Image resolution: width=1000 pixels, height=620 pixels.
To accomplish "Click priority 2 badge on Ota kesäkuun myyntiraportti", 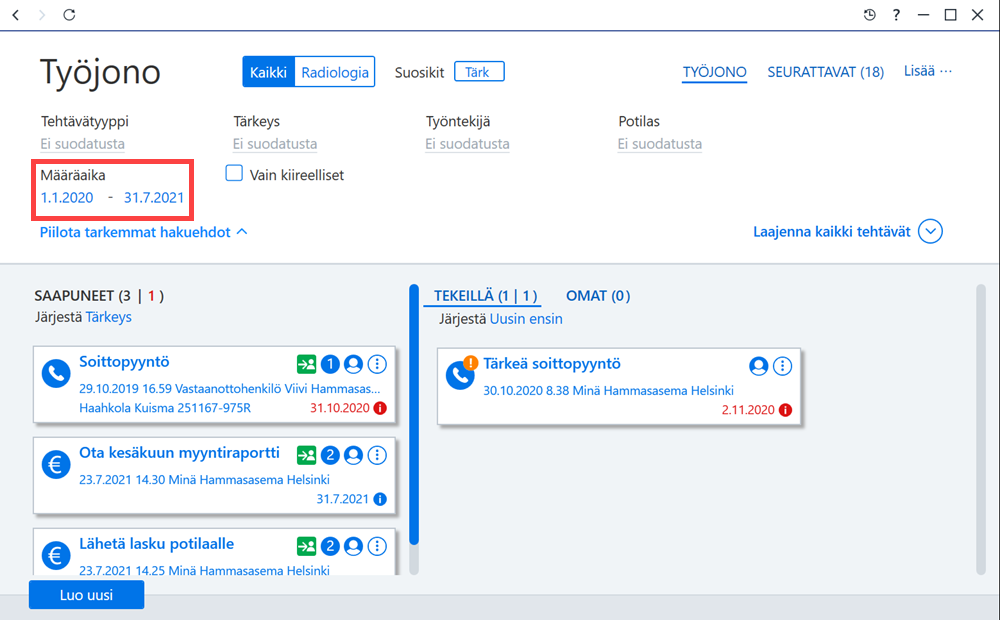I will point(330,455).
